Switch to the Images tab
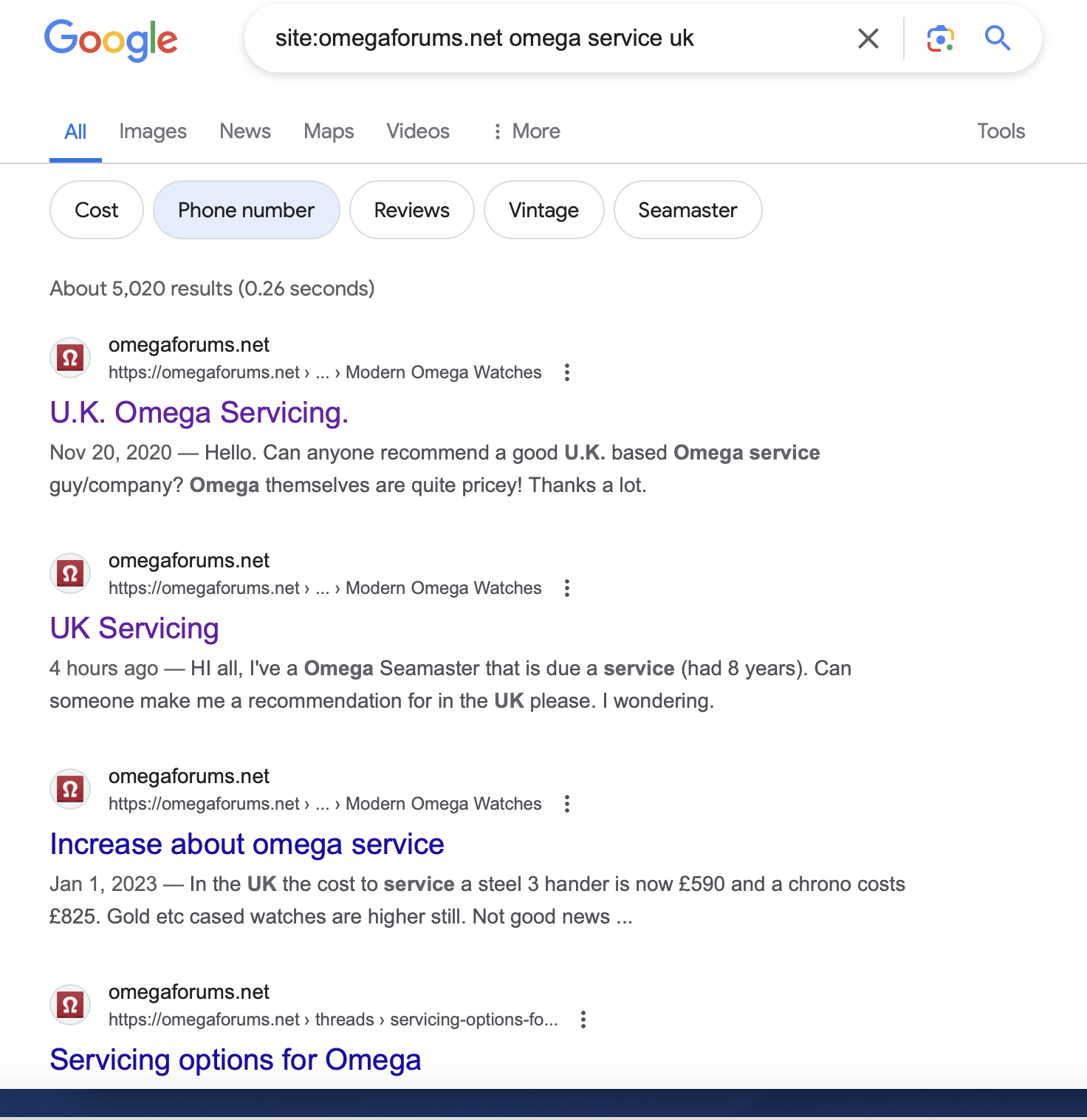This screenshot has width=1087, height=1120. pos(153,132)
